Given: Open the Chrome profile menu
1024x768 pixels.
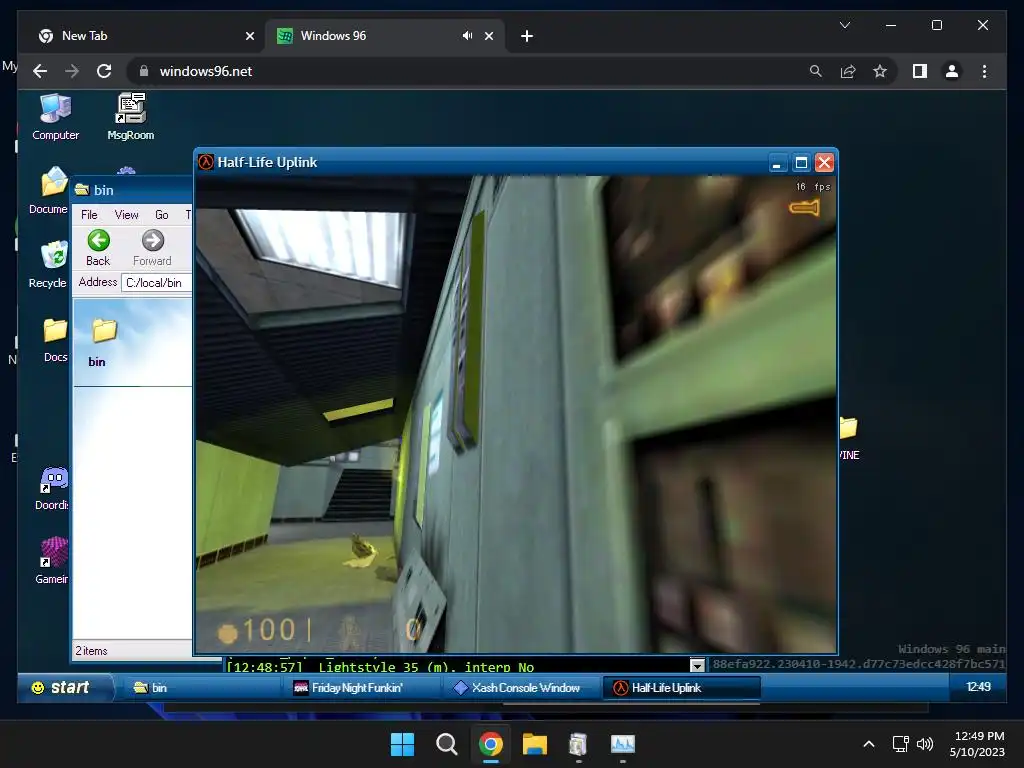Looking at the screenshot, I should point(952,71).
